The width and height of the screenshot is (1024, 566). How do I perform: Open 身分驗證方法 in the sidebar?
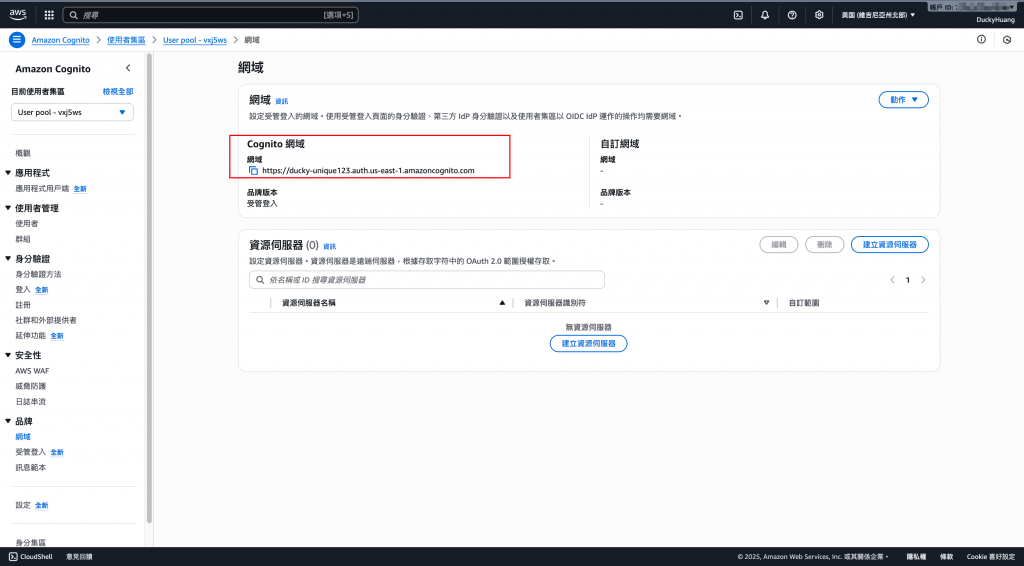tap(39, 275)
